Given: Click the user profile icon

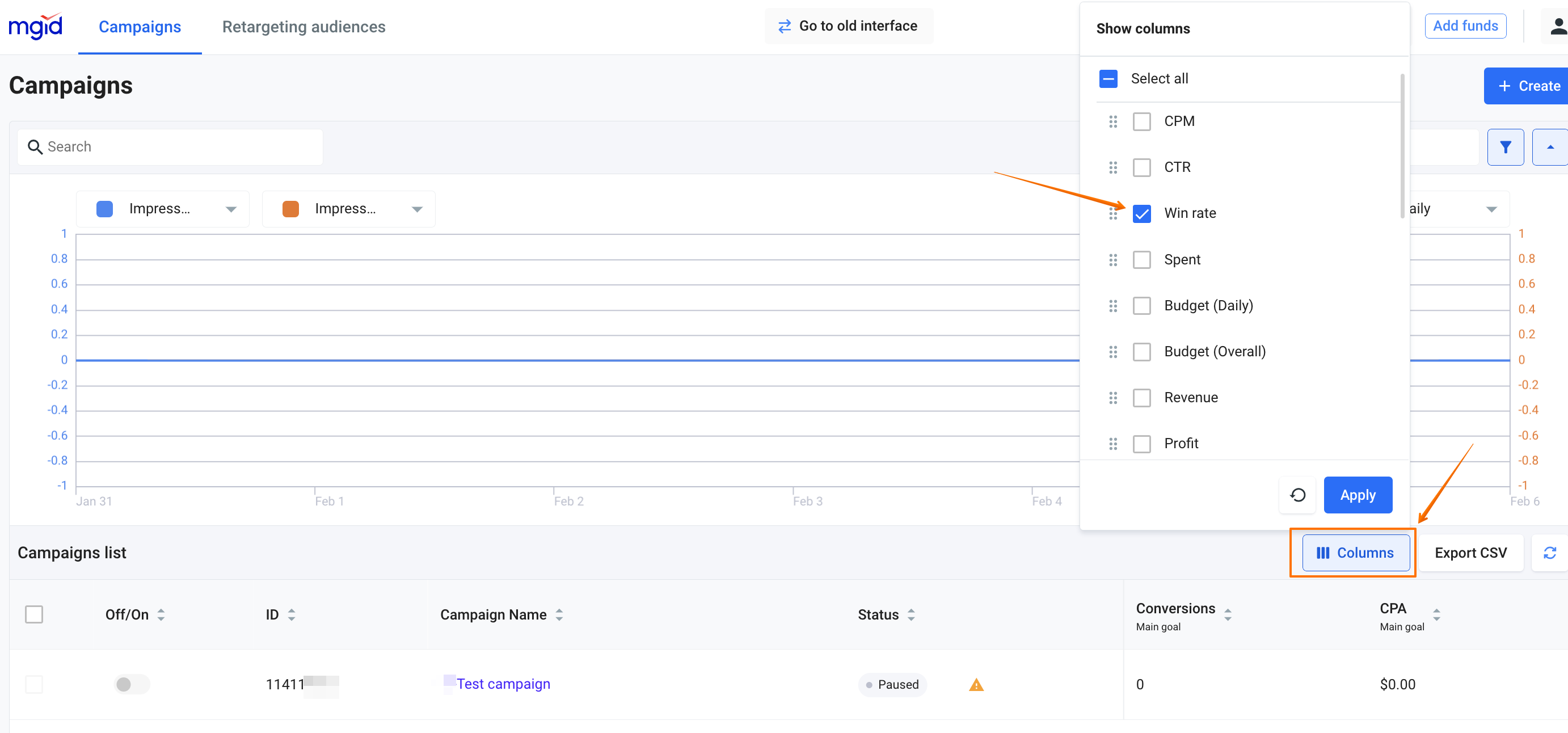Looking at the screenshot, I should [x=1557, y=26].
